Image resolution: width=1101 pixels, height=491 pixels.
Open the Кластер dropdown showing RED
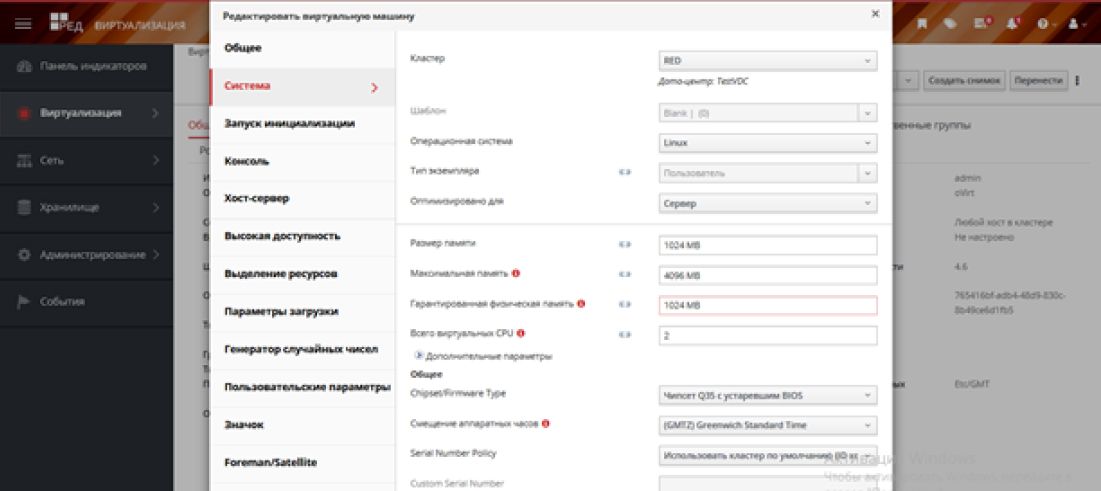(x=767, y=60)
